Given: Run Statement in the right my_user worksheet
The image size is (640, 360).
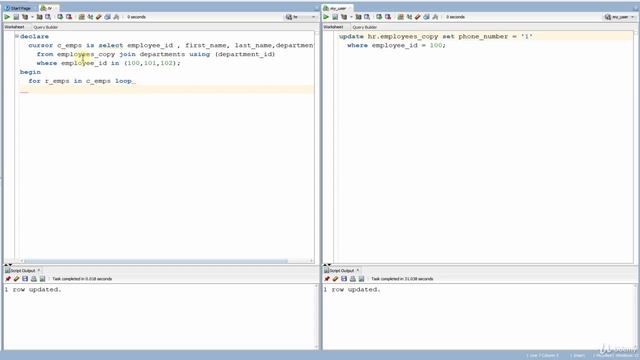Looking at the screenshot, I should point(326,17).
